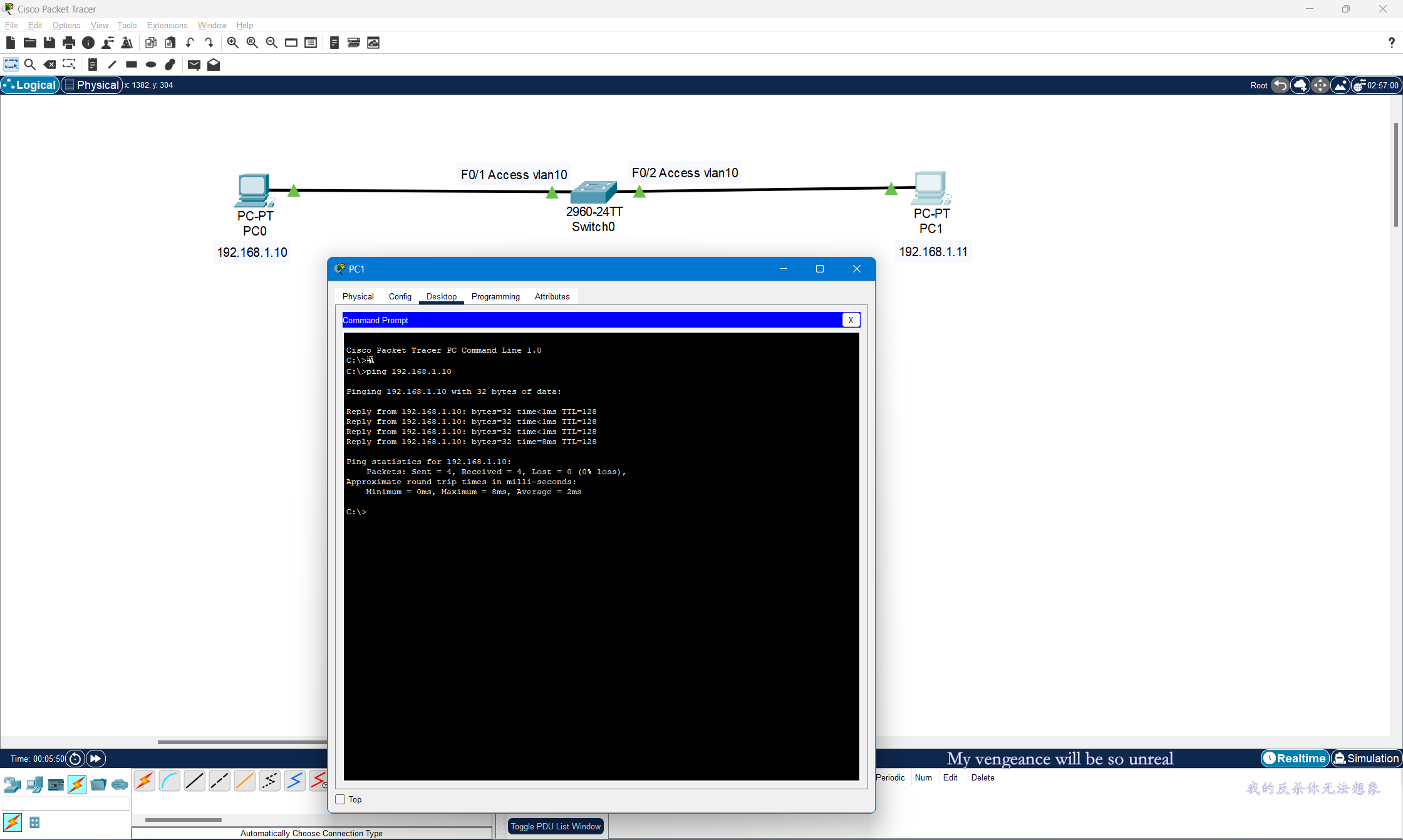Pick the Copper Straight-Through cable

[x=195, y=780]
